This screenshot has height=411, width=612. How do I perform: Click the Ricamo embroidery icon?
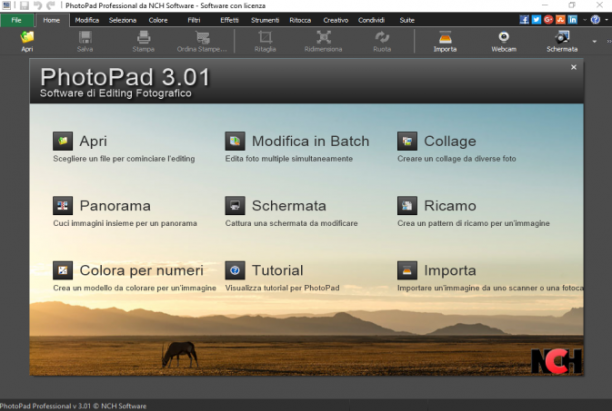pos(407,205)
